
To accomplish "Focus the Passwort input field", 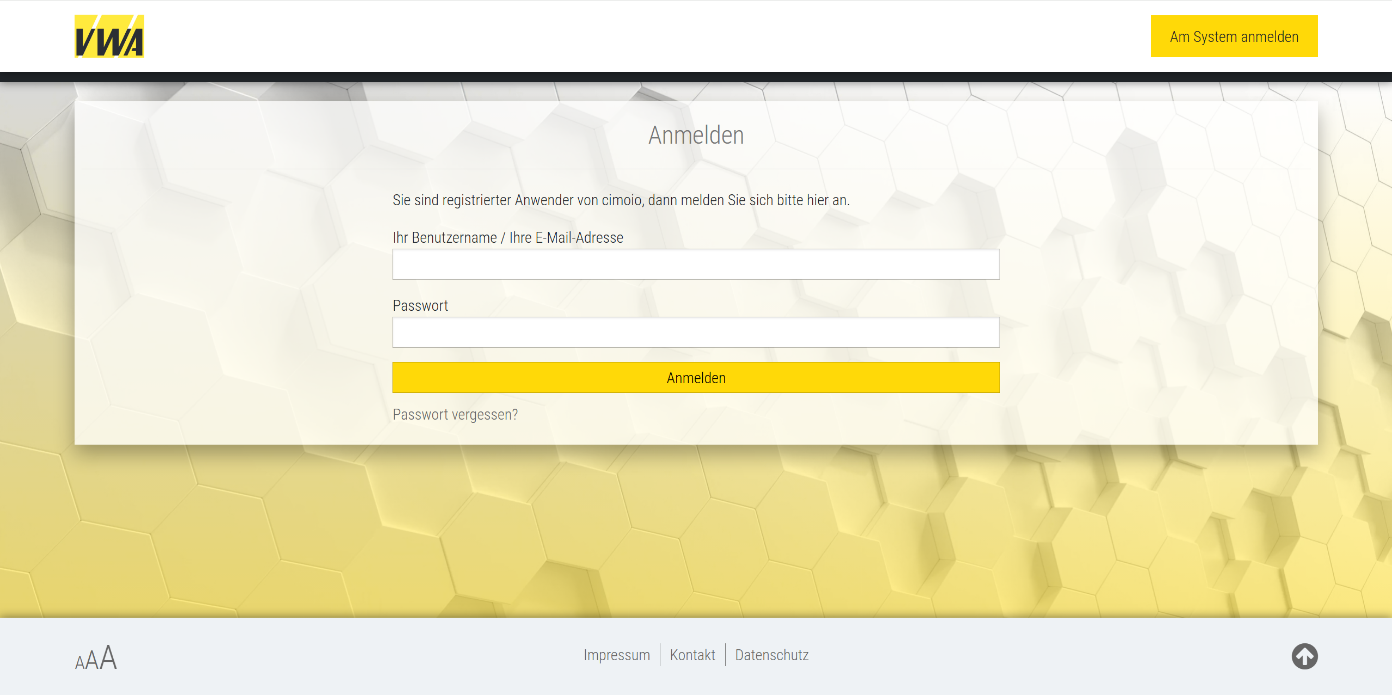I will pyautogui.click(x=695, y=333).
